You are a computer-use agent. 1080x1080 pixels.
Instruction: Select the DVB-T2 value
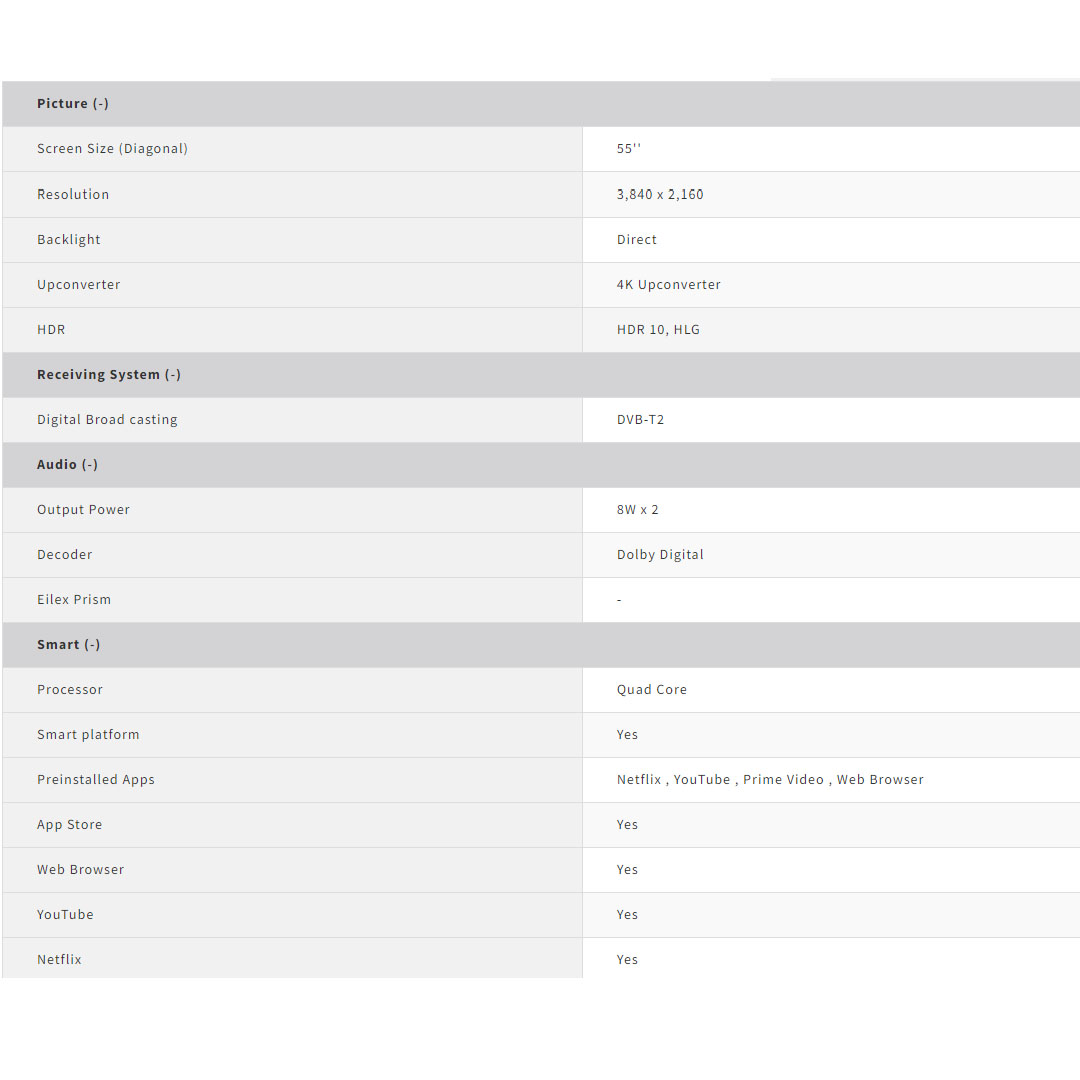click(640, 420)
